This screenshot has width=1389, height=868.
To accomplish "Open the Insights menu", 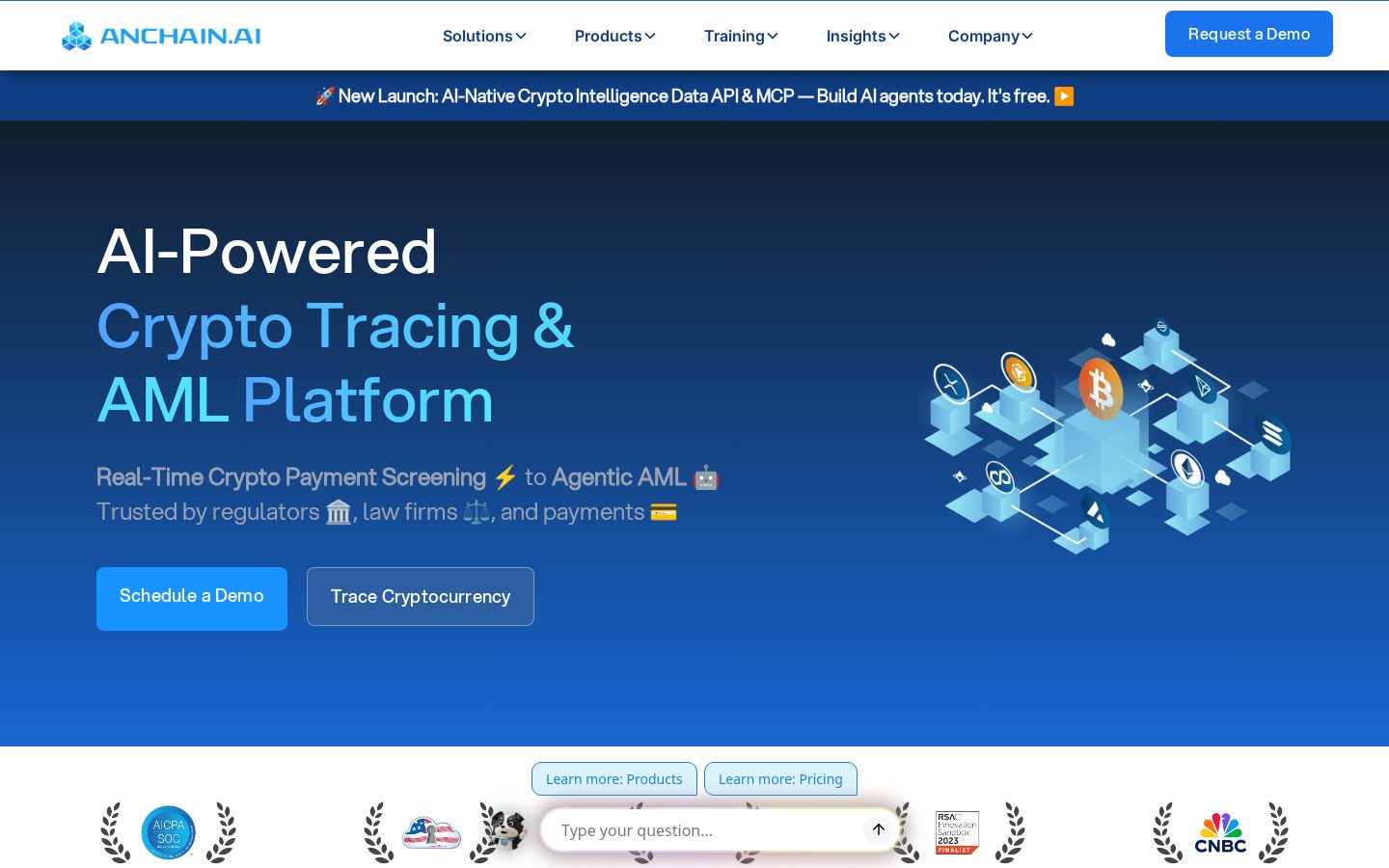I will (x=862, y=36).
